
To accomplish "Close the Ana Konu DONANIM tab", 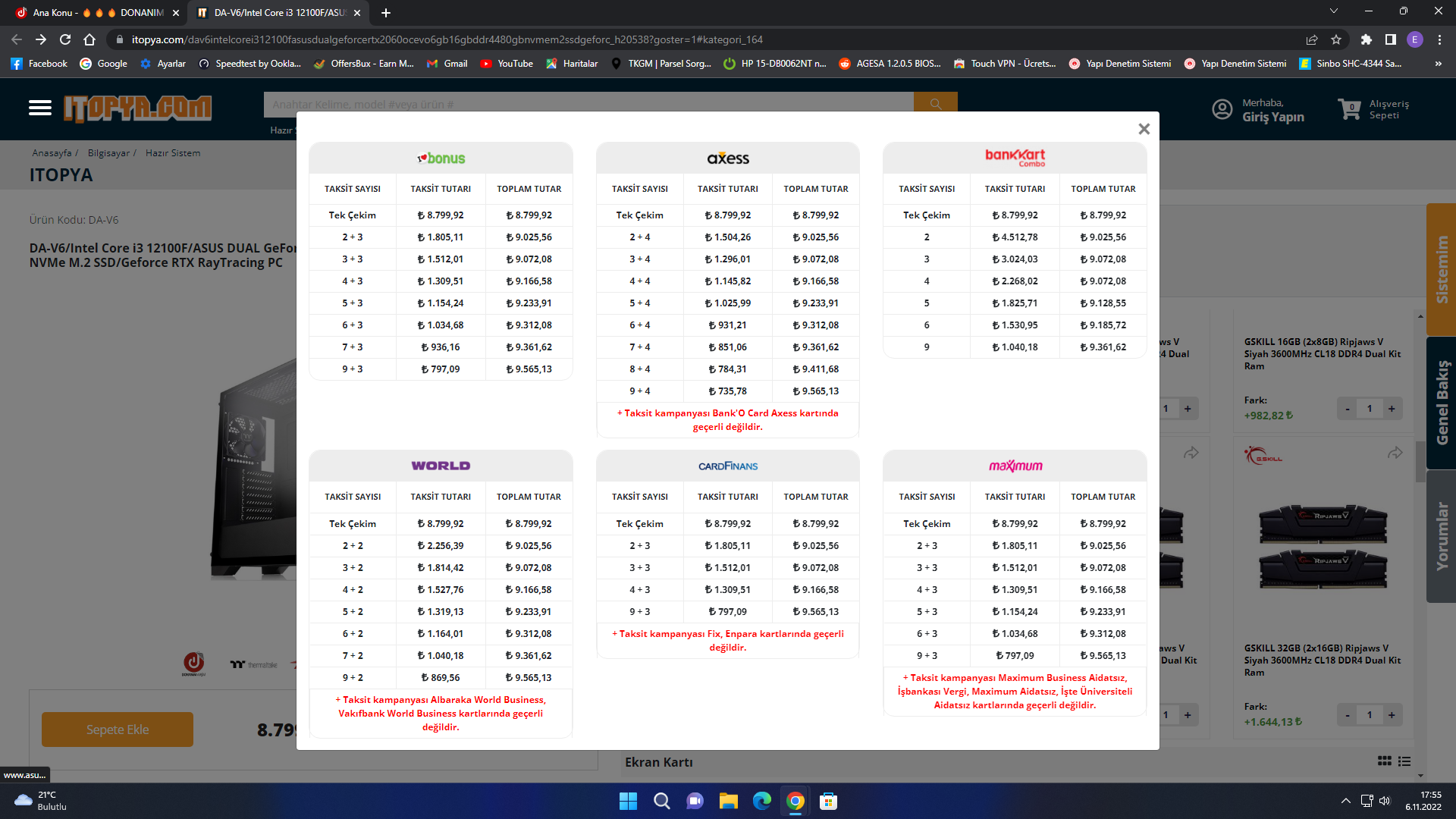I will 176,13.
